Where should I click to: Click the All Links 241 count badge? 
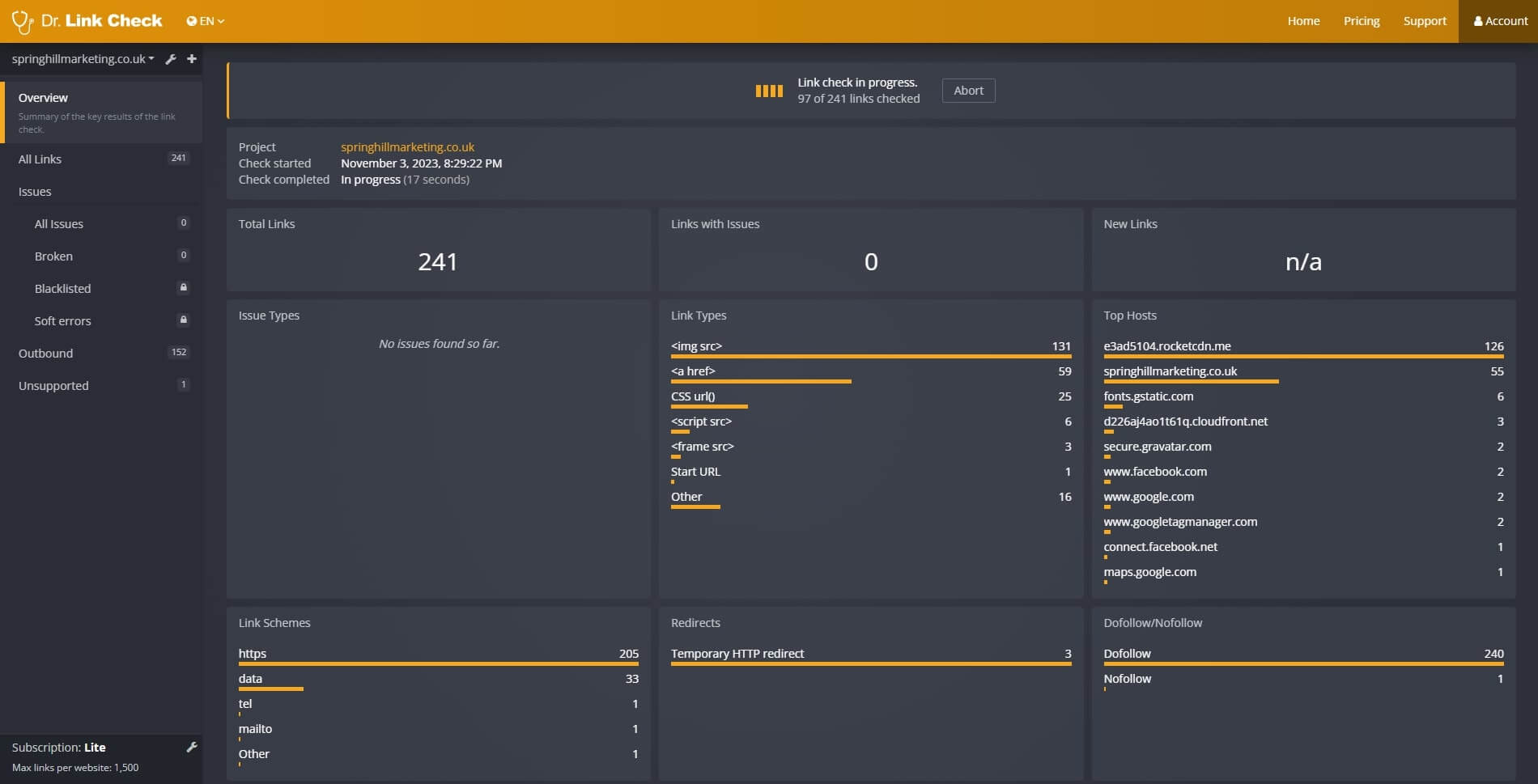coord(178,159)
